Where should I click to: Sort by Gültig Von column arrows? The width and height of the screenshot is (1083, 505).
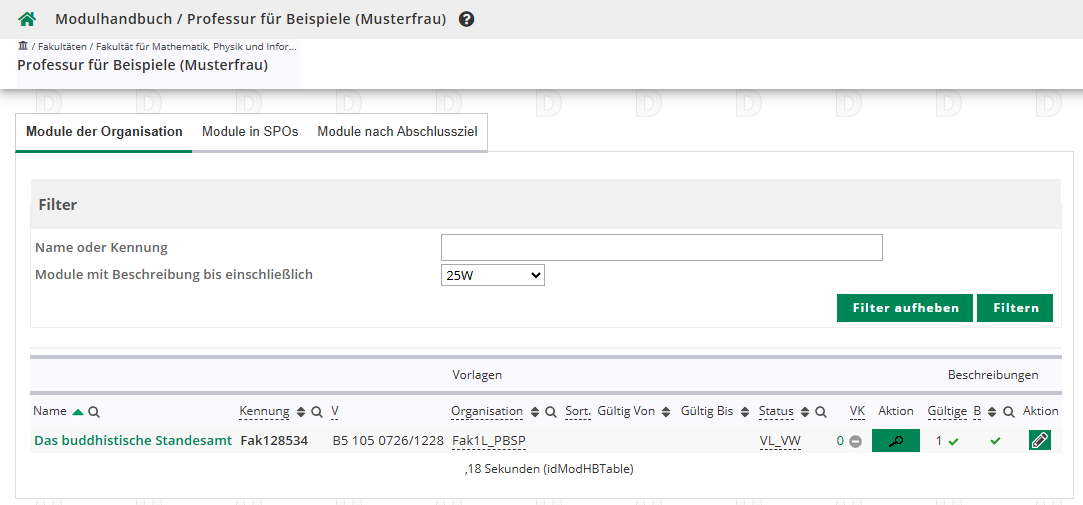pyautogui.click(x=665, y=412)
